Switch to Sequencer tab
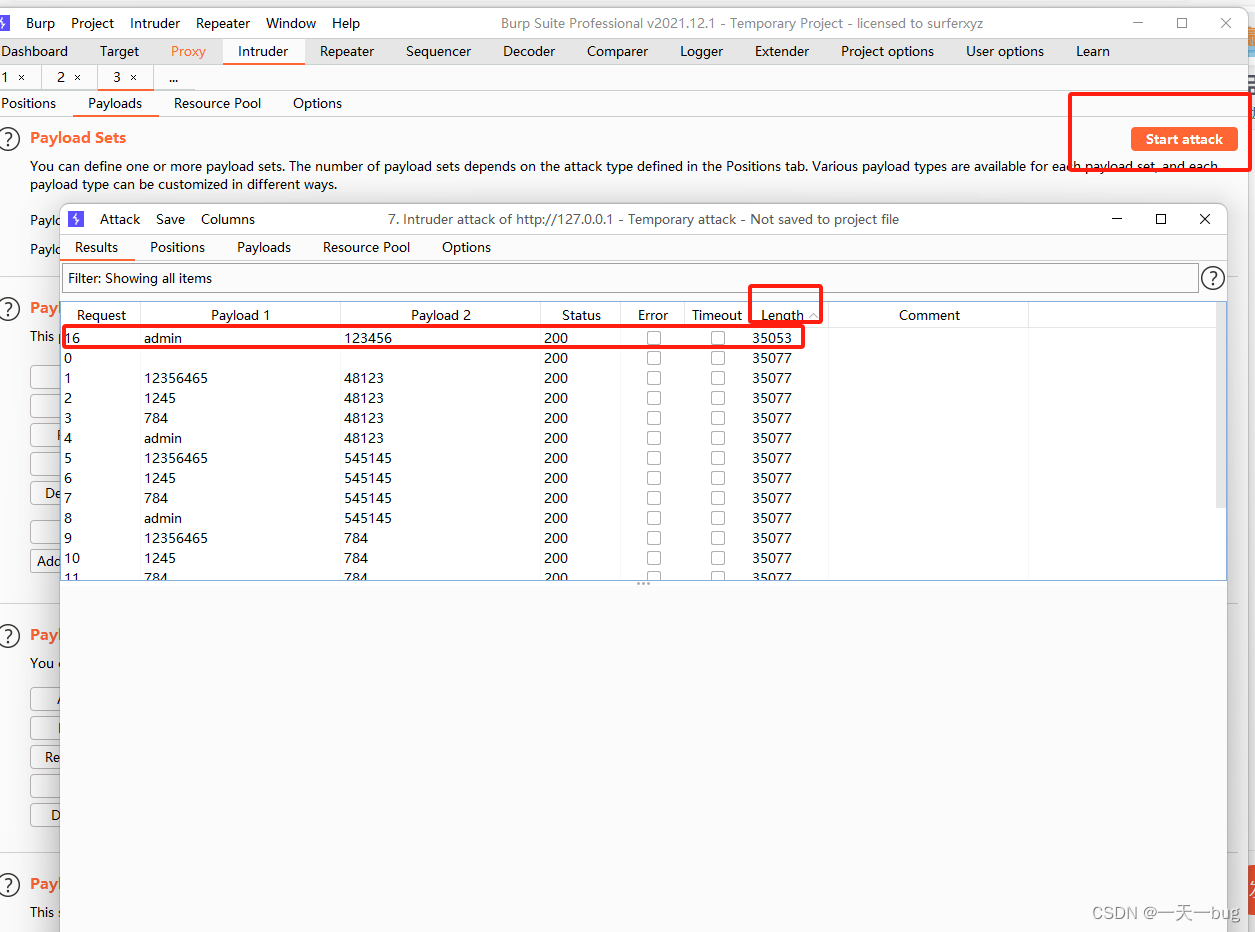The height and width of the screenshot is (932, 1255). 438,51
